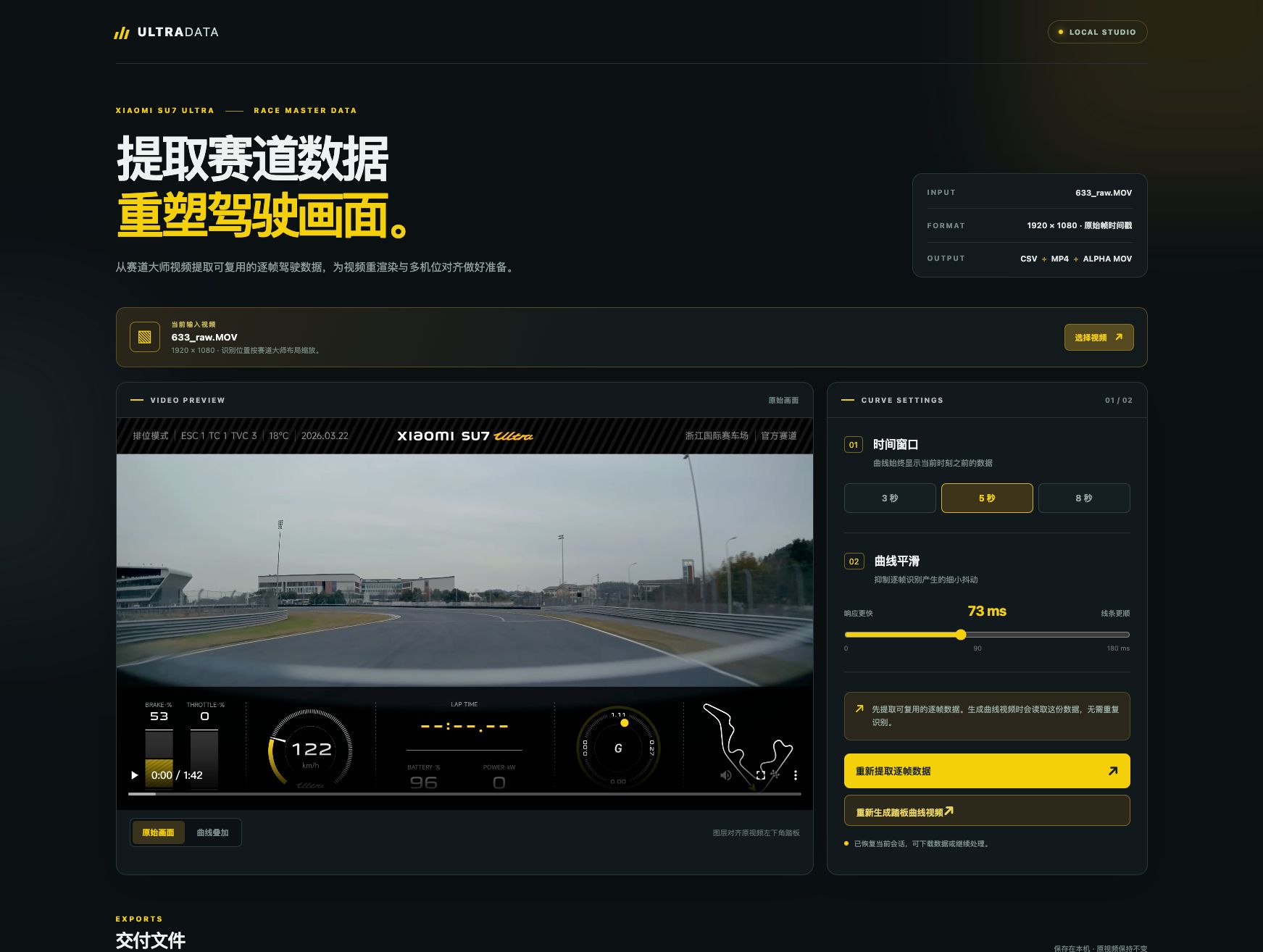Play the preview video

pyautogui.click(x=134, y=775)
